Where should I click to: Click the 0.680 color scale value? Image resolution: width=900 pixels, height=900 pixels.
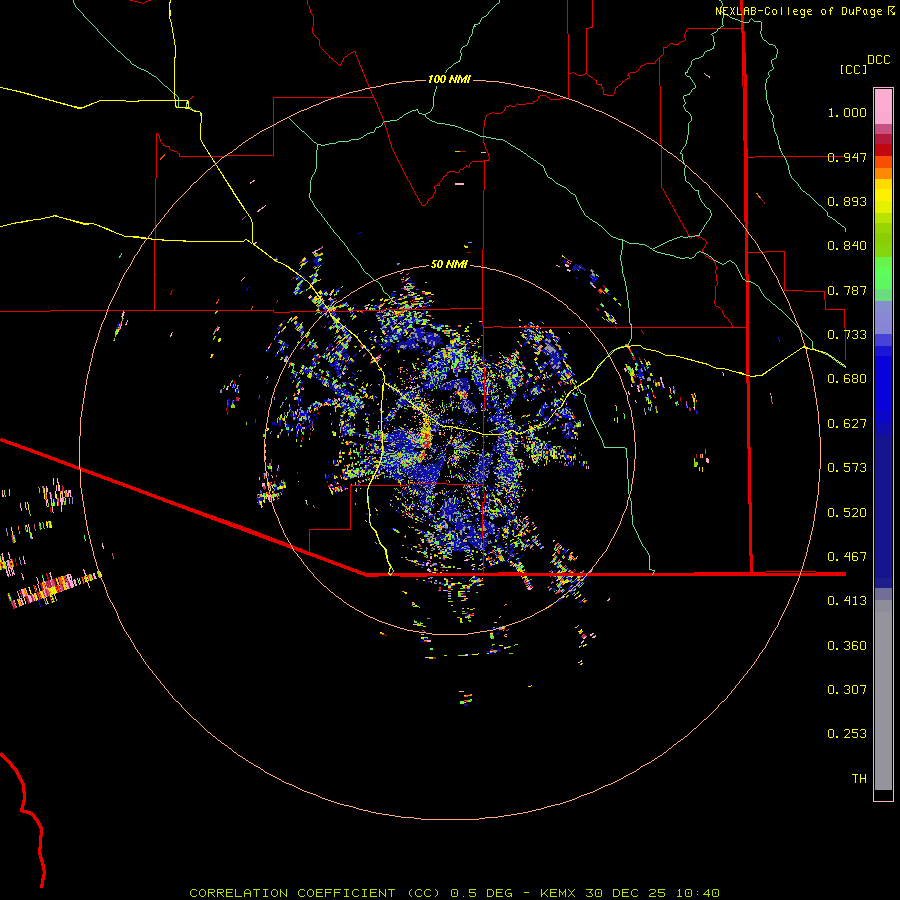point(847,379)
